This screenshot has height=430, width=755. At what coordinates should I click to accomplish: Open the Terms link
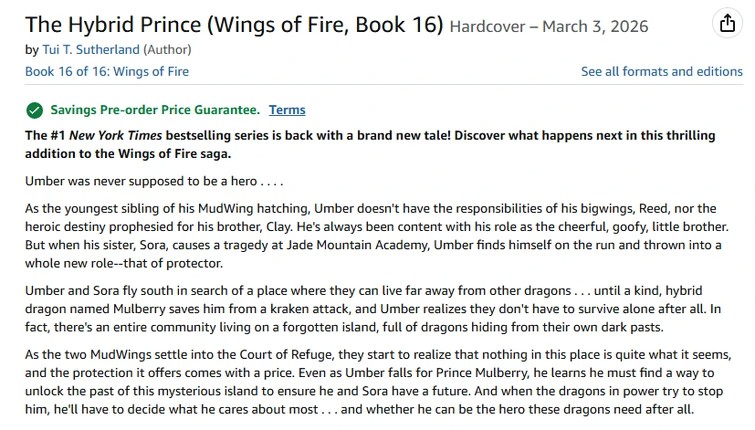point(287,110)
